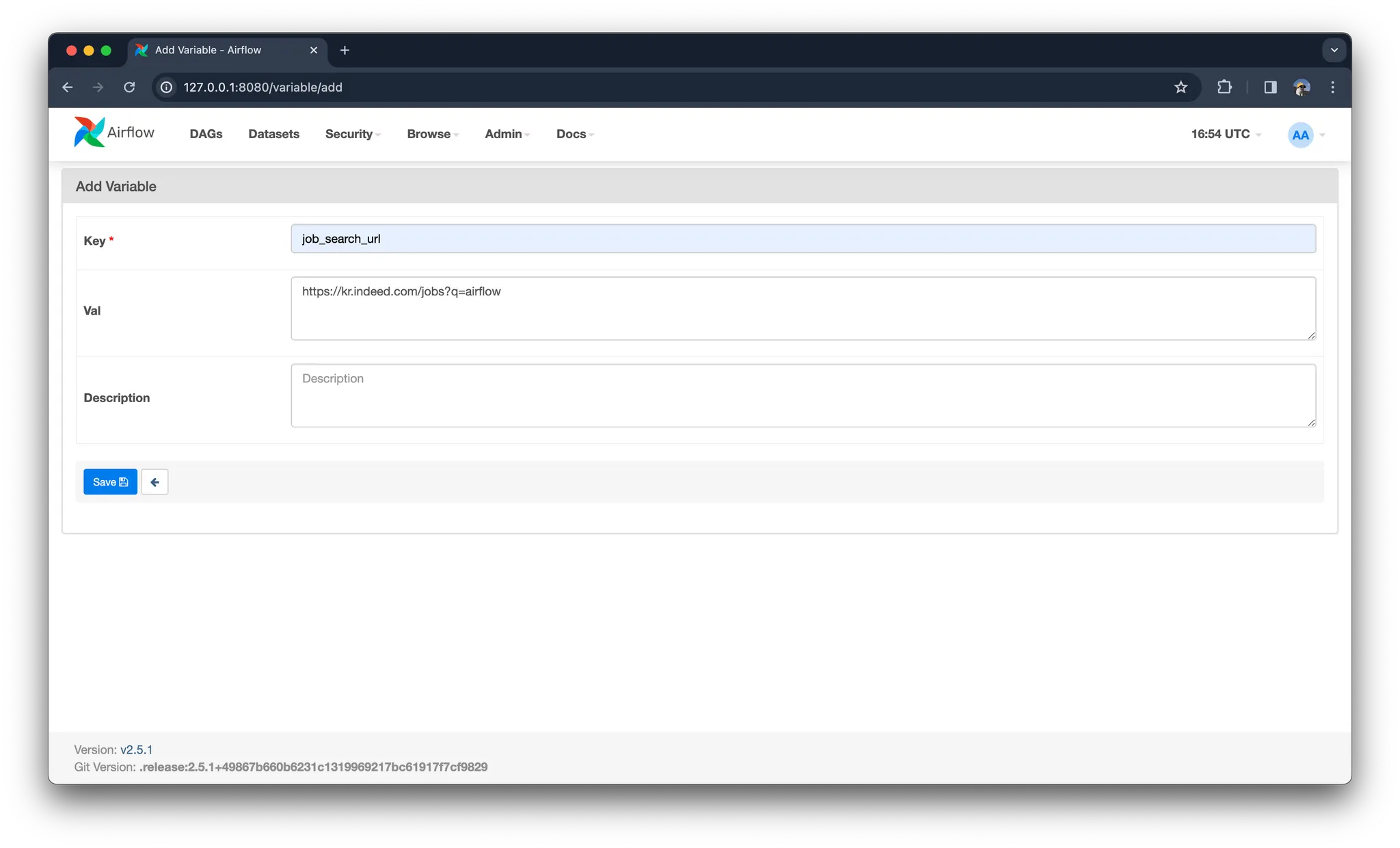This screenshot has width=1400, height=848.
Task: Reload the page with the refresh icon
Action: tap(129, 88)
